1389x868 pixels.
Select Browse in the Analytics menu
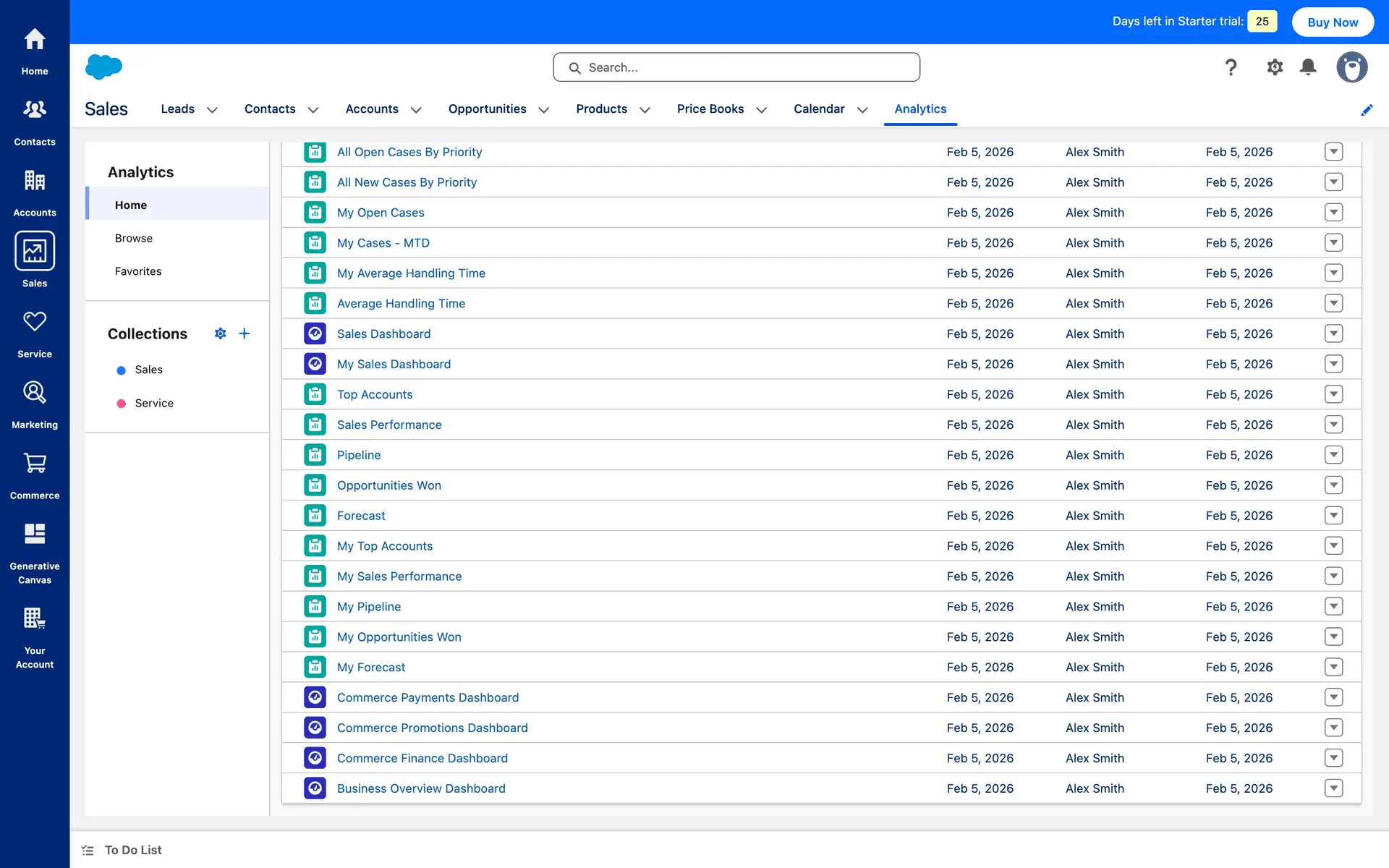point(134,238)
